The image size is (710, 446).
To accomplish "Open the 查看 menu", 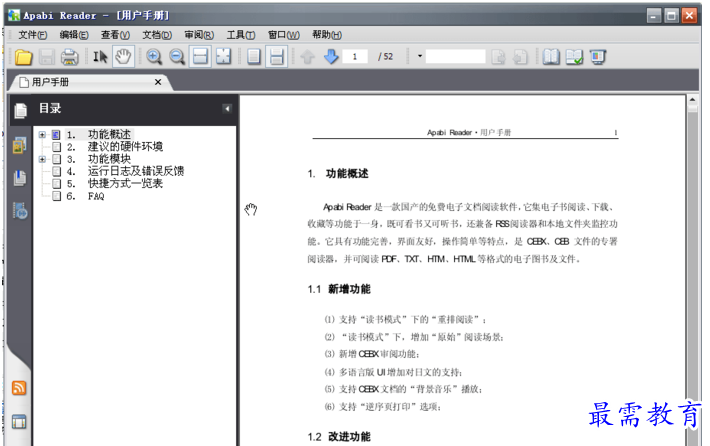I will pos(115,35).
